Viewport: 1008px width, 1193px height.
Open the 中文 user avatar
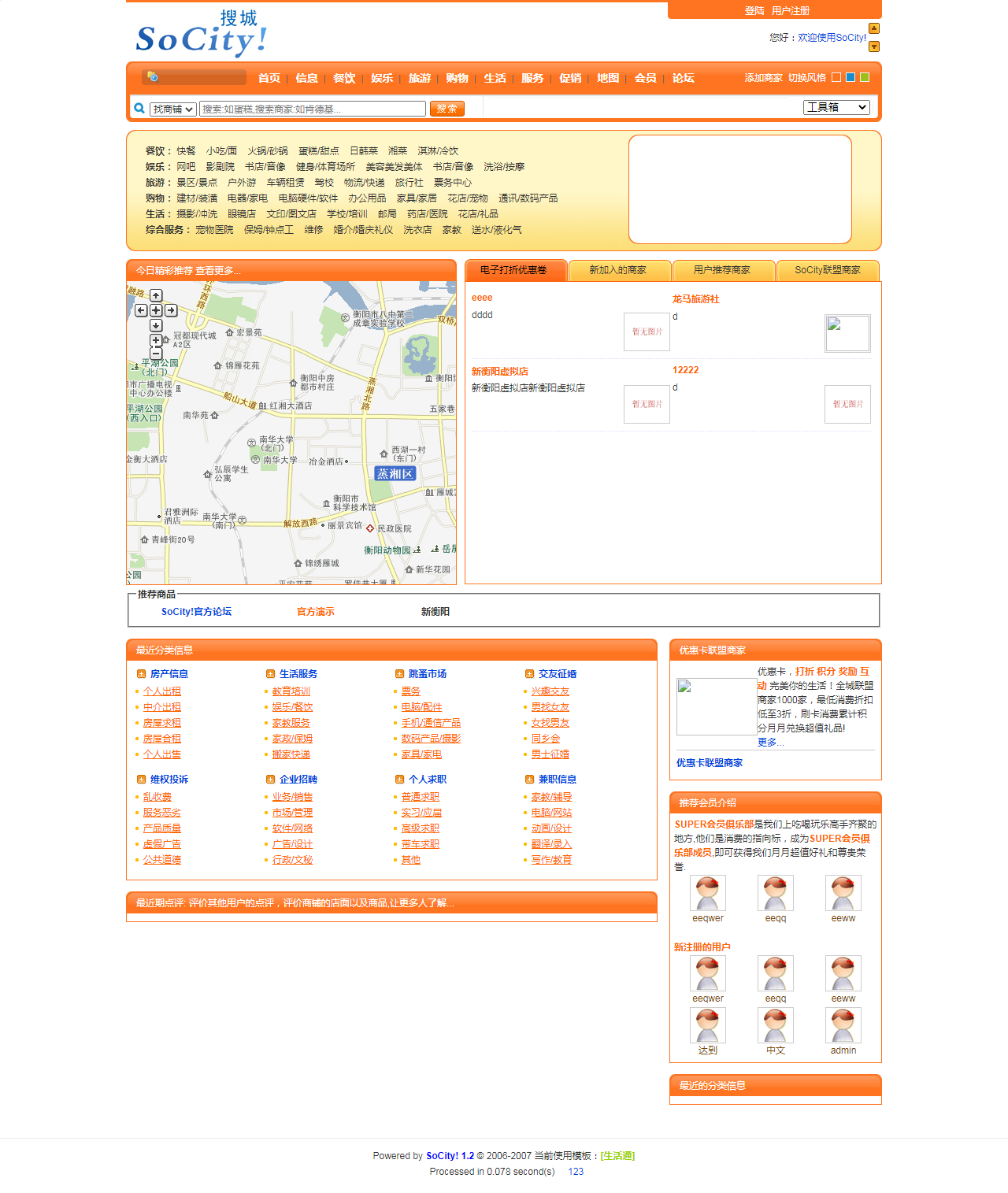(775, 1025)
